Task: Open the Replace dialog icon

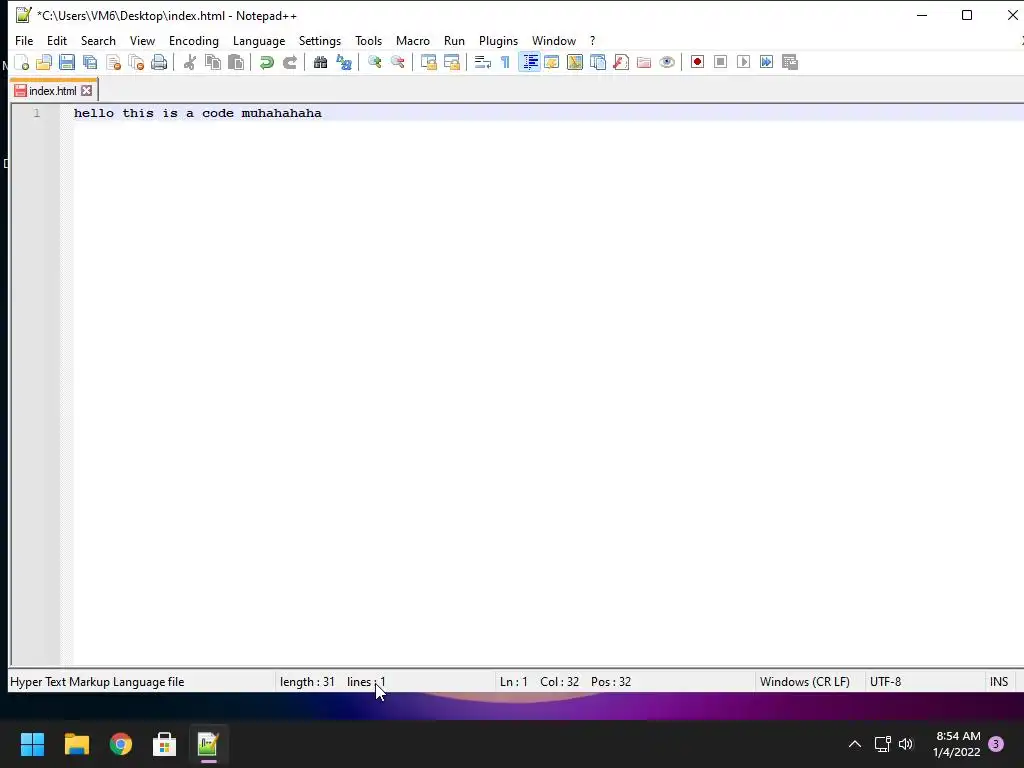Action: 344,62
